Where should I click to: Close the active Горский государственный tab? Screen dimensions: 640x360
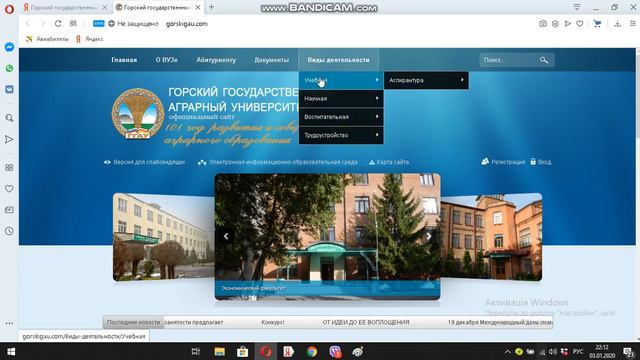click(198, 7)
